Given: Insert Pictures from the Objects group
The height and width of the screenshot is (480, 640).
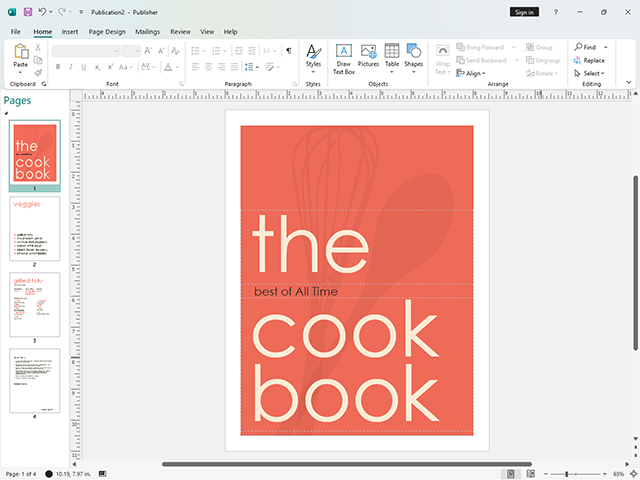Looking at the screenshot, I should point(368,56).
